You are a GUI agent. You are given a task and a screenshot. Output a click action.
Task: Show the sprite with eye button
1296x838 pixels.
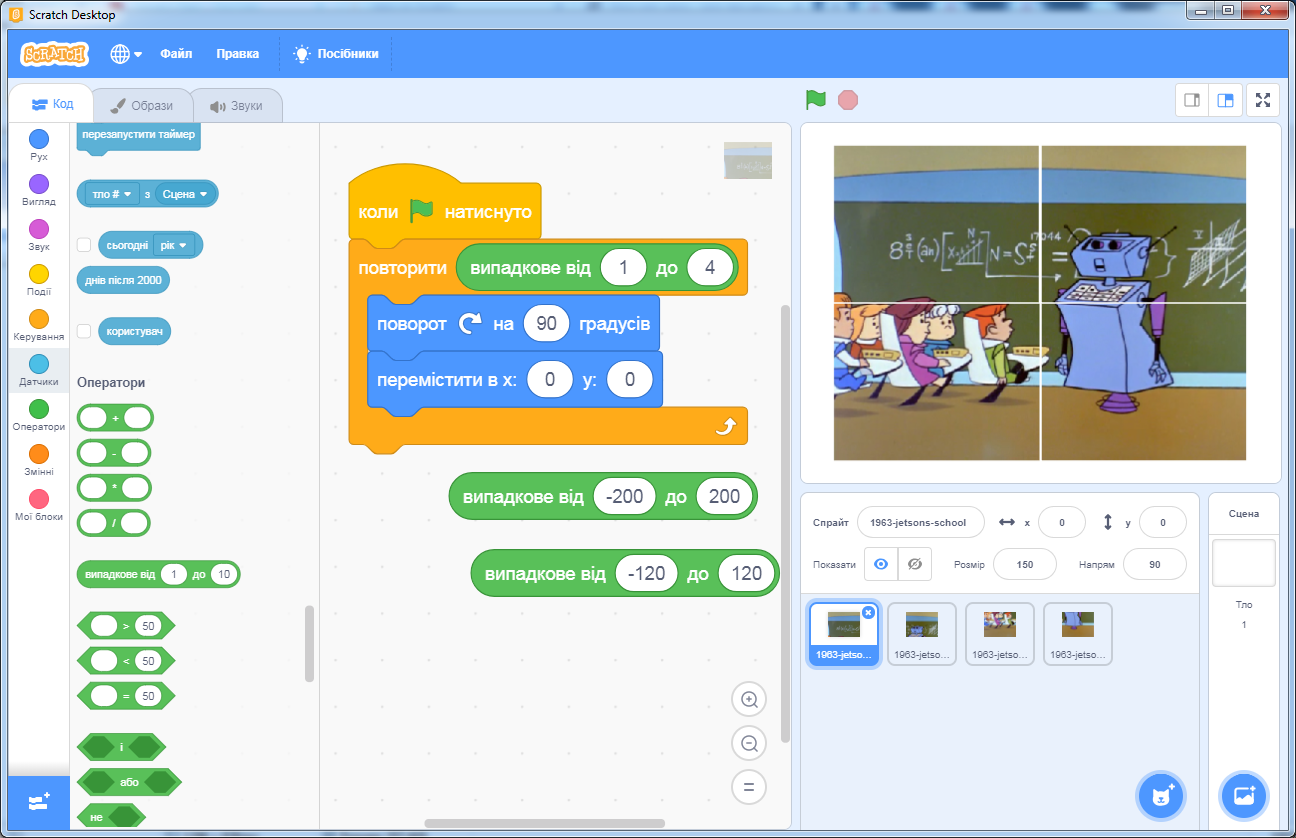tap(880, 564)
